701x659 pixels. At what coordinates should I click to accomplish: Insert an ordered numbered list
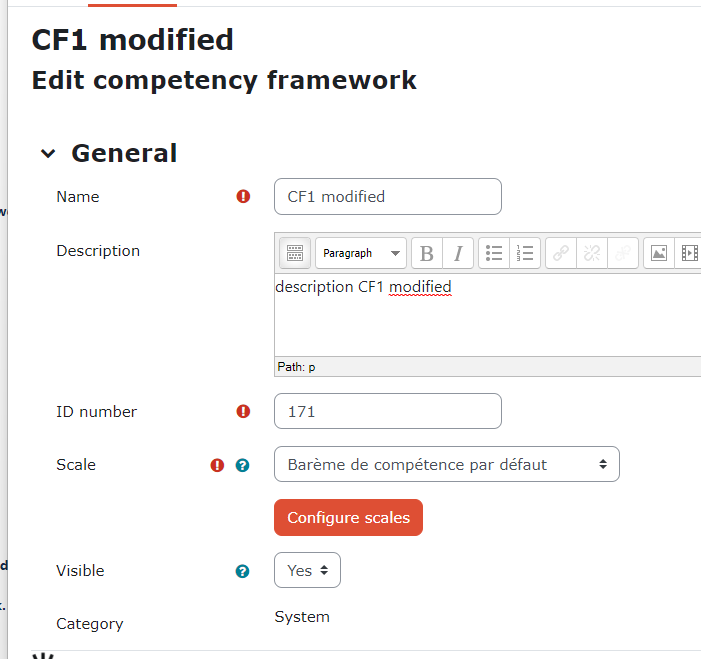point(525,253)
